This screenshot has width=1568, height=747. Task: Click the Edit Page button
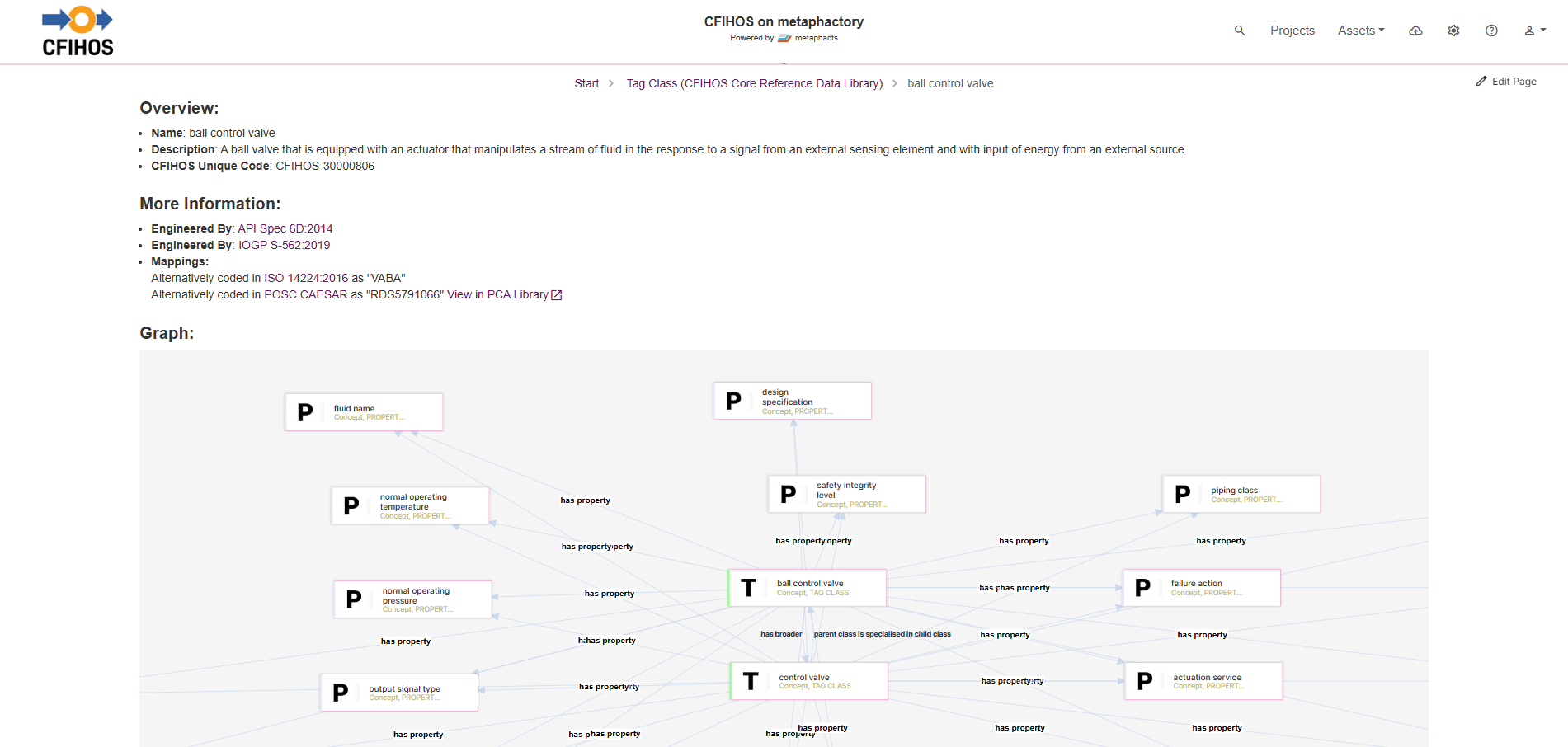pos(1506,82)
